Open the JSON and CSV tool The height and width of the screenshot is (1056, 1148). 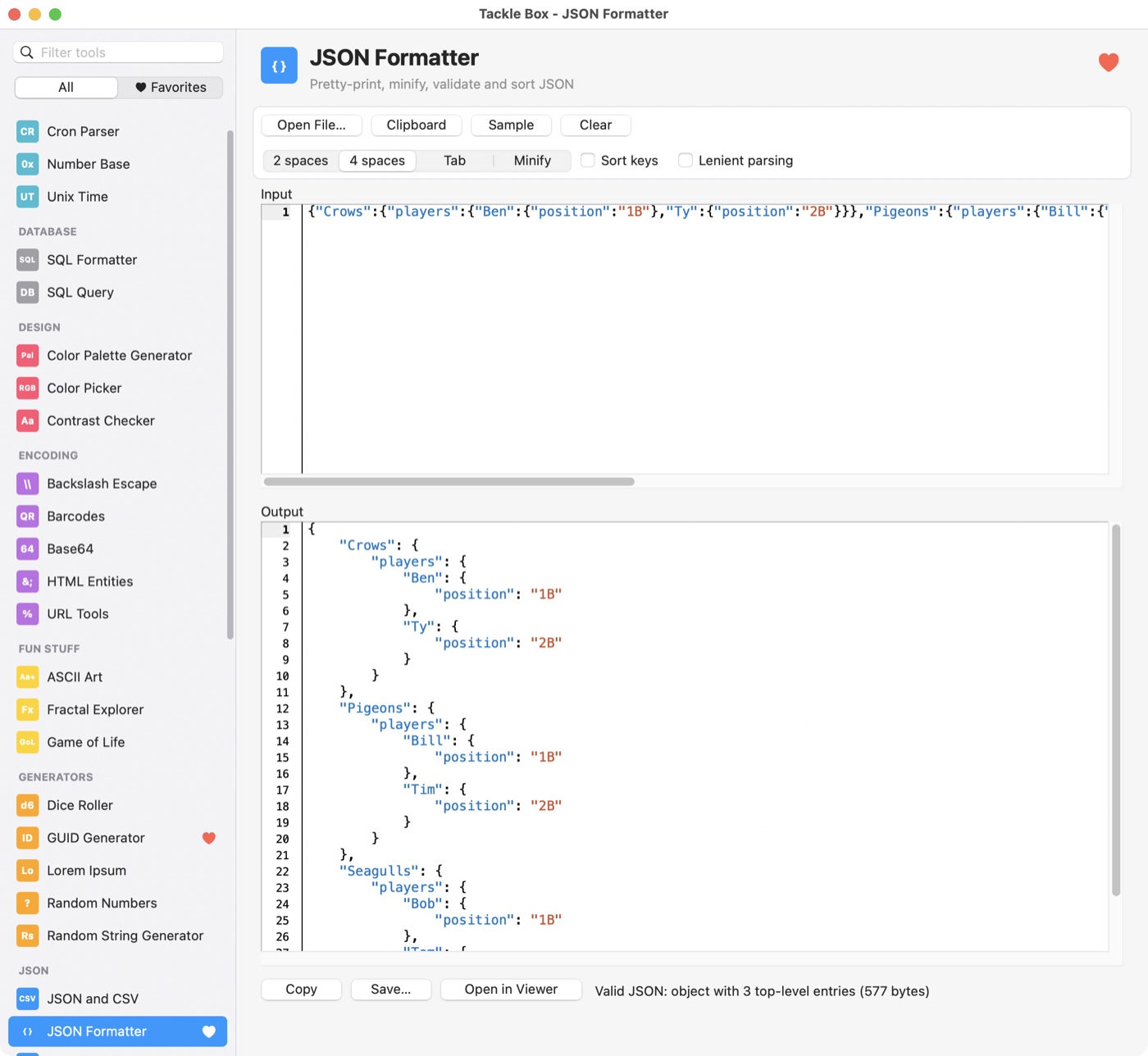tap(119, 999)
